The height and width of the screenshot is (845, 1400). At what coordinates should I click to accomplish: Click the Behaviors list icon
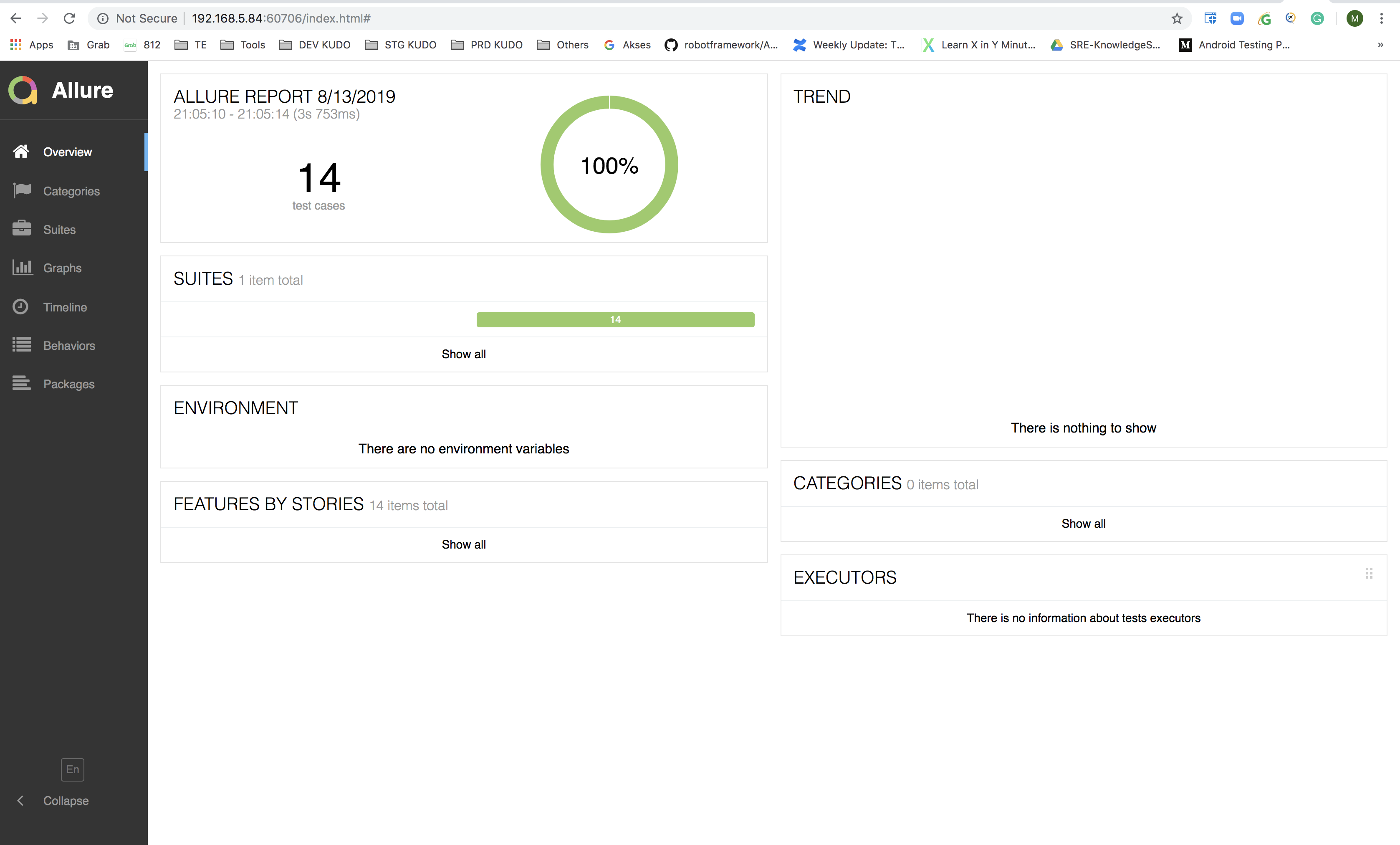pyautogui.click(x=22, y=345)
